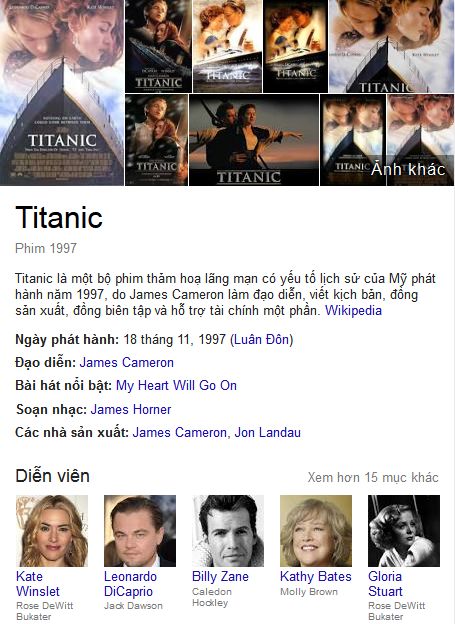Click producer Jon Landau link
The height and width of the screenshot is (624, 455).
coord(268,432)
